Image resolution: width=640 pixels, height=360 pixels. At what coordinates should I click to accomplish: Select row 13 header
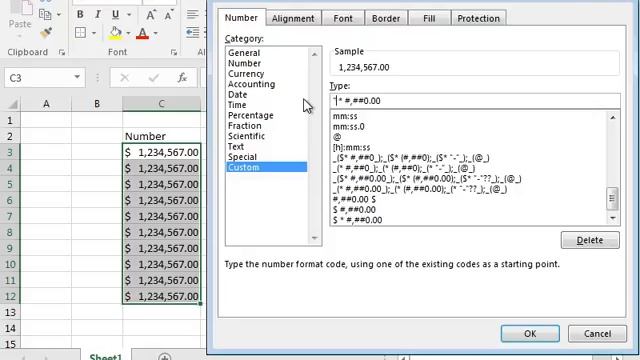(x=10, y=313)
